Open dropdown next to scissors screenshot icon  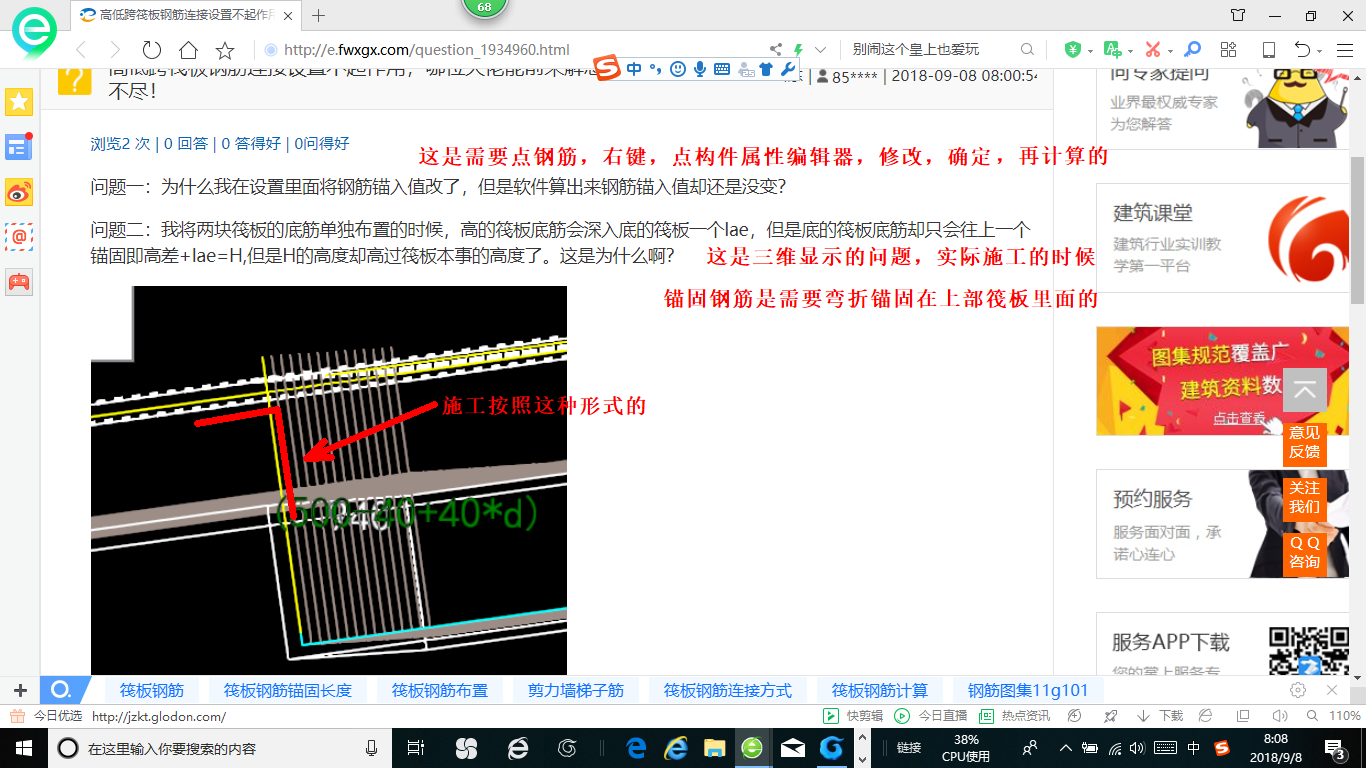(x=1170, y=50)
